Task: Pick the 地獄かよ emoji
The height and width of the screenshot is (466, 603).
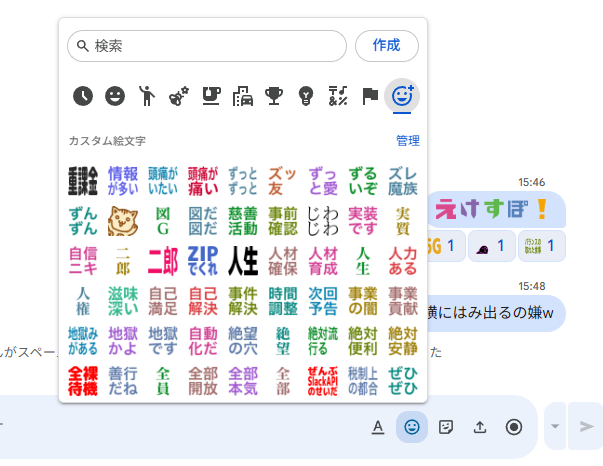Action: click(123, 341)
